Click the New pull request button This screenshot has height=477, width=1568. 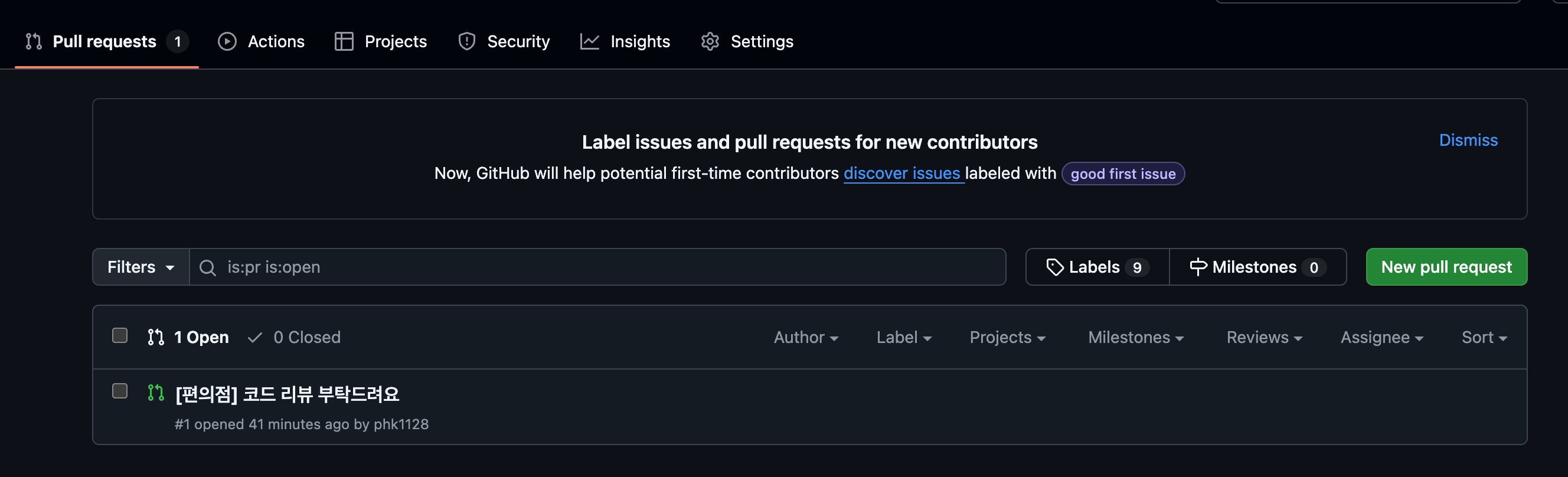(x=1446, y=267)
